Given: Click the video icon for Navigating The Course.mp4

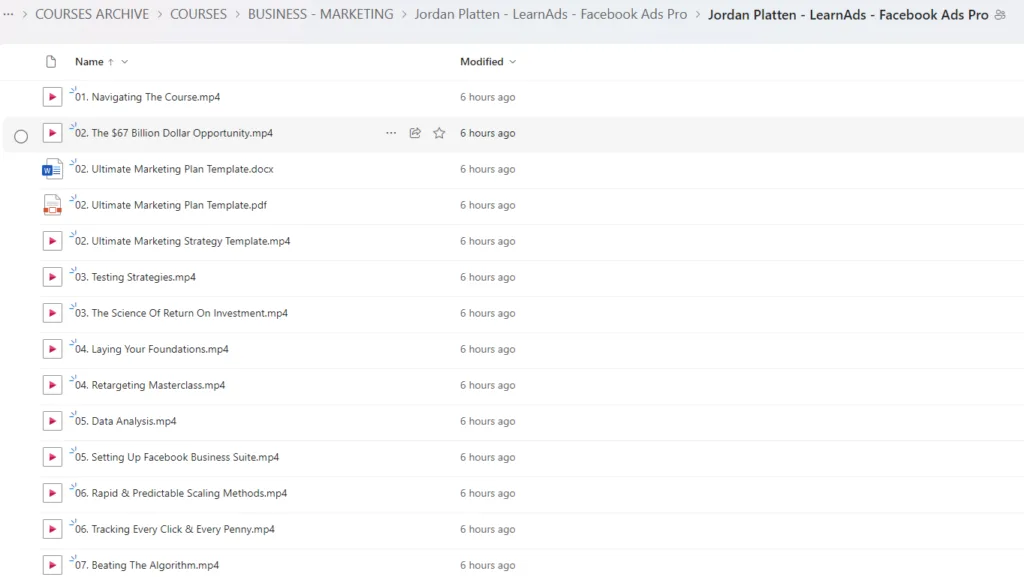Looking at the screenshot, I should [x=52, y=97].
